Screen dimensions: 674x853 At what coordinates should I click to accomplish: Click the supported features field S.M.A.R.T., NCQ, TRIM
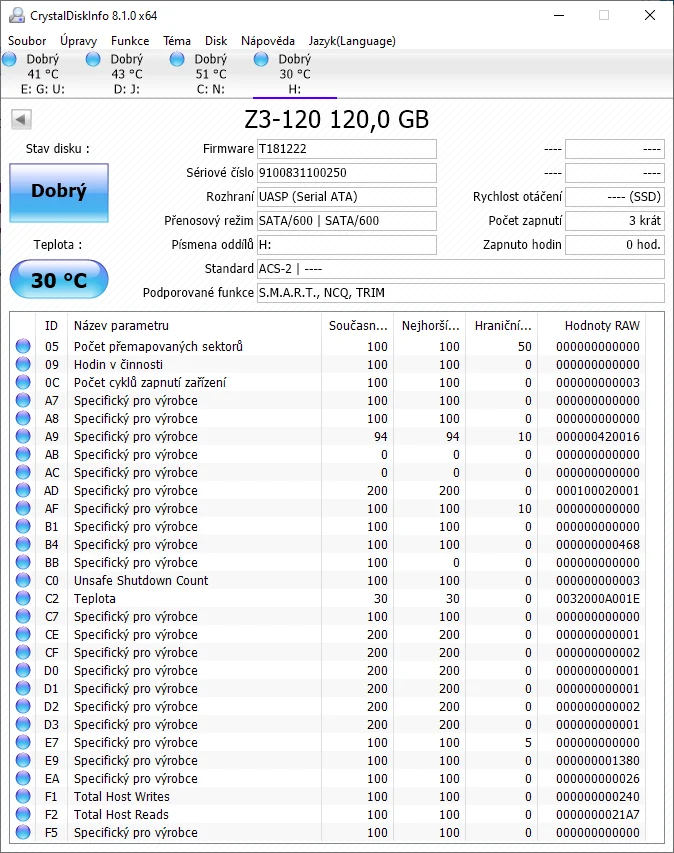460,293
